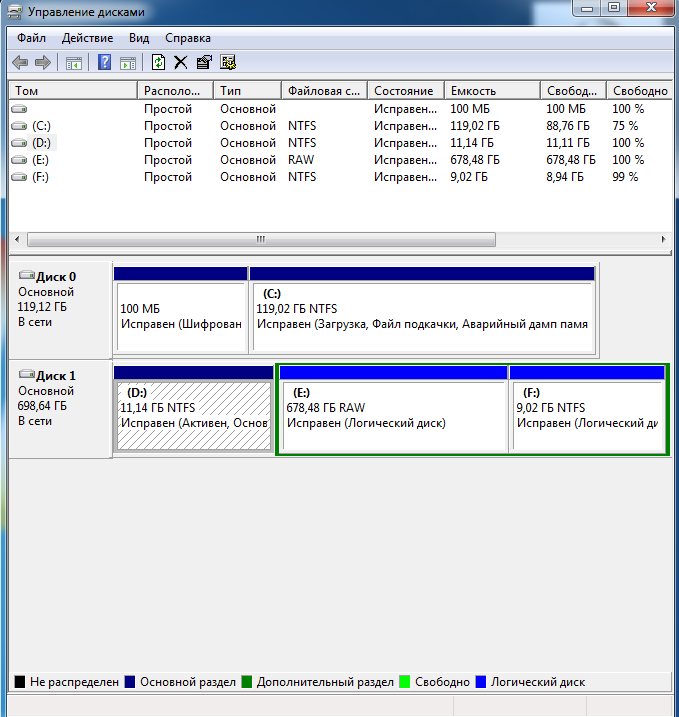
Task: Select the drive icon next to (C:) in list
Action: click(19, 126)
